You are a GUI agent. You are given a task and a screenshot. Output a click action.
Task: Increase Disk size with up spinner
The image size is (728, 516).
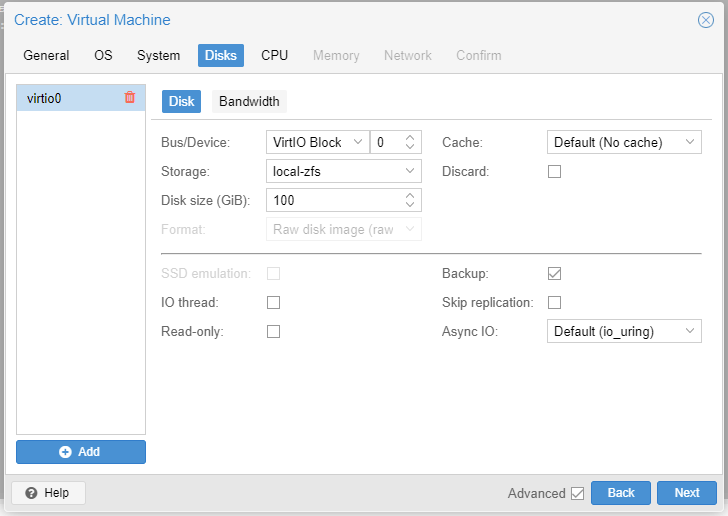(x=410, y=196)
